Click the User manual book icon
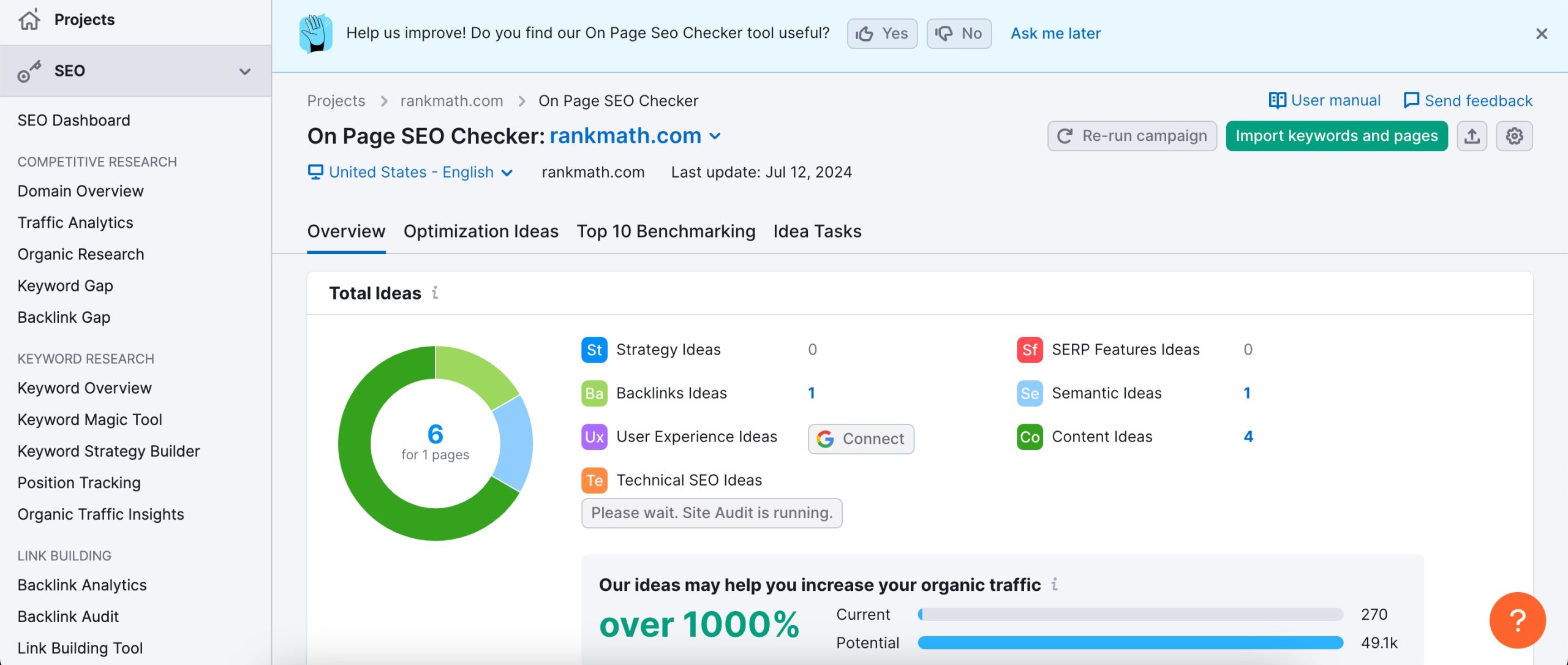1568x665 pixels. pos(1277,100)
